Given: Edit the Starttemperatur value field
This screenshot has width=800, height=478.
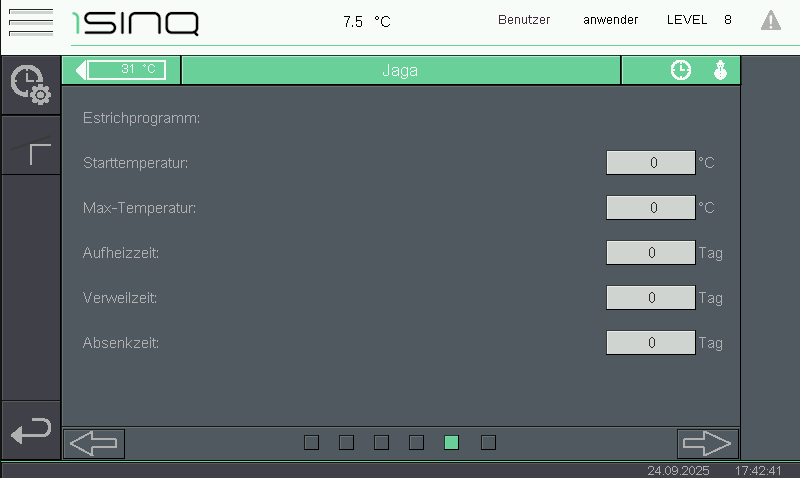Looking at the screenshot, I should coord(650,163).
